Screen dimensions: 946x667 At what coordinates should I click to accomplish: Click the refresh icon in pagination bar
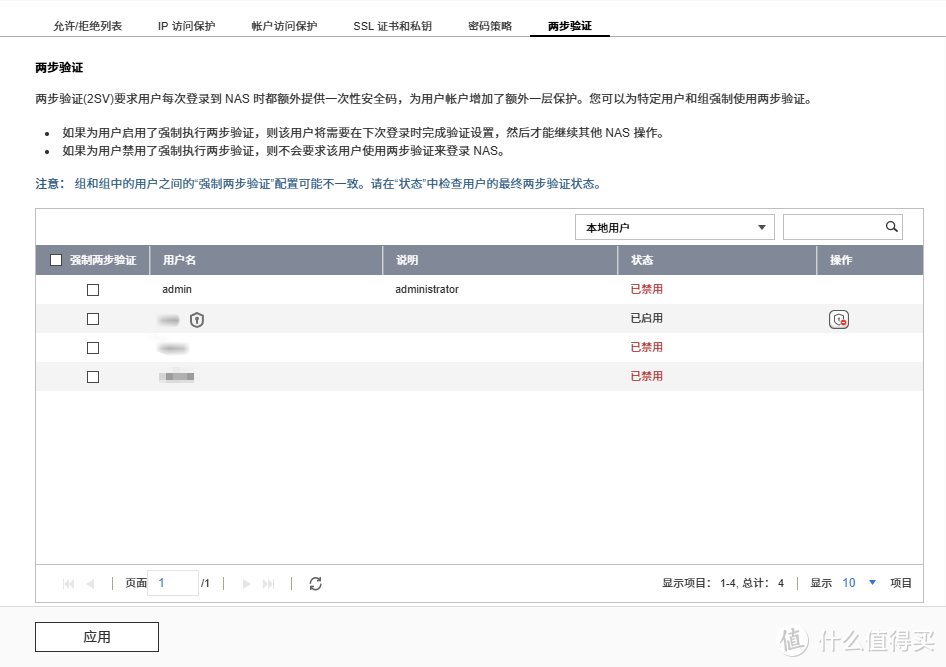pyautogui.click(x=316, y=583)
